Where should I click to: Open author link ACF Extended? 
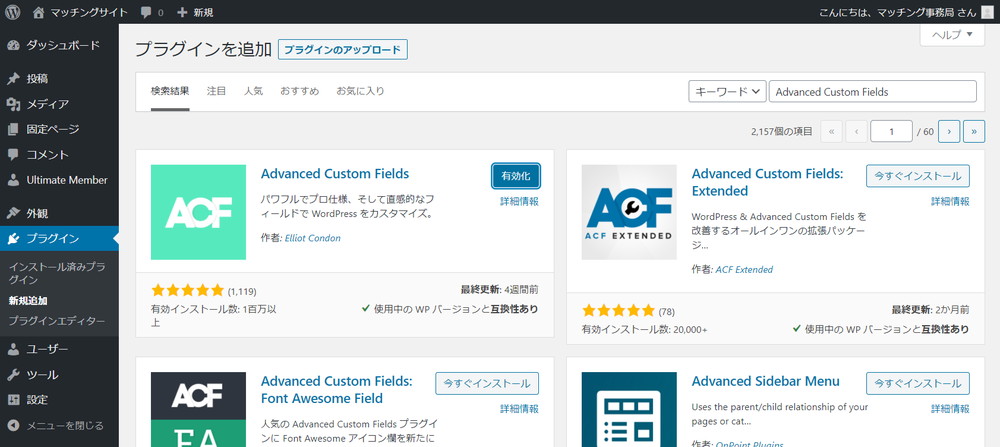744,270
